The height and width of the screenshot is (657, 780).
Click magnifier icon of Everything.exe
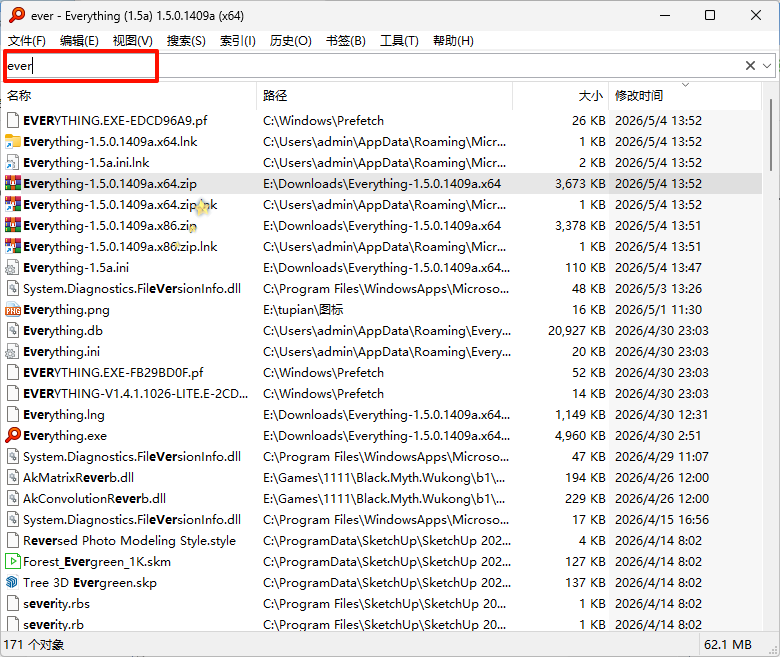point(12,436)
